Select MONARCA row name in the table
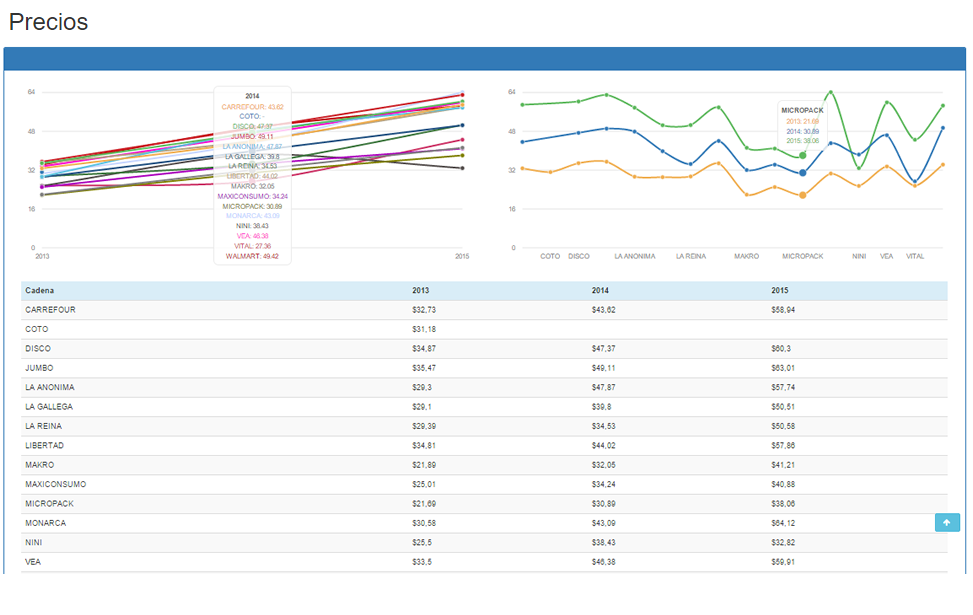This screenshot has width=973, height=615. 45,523
